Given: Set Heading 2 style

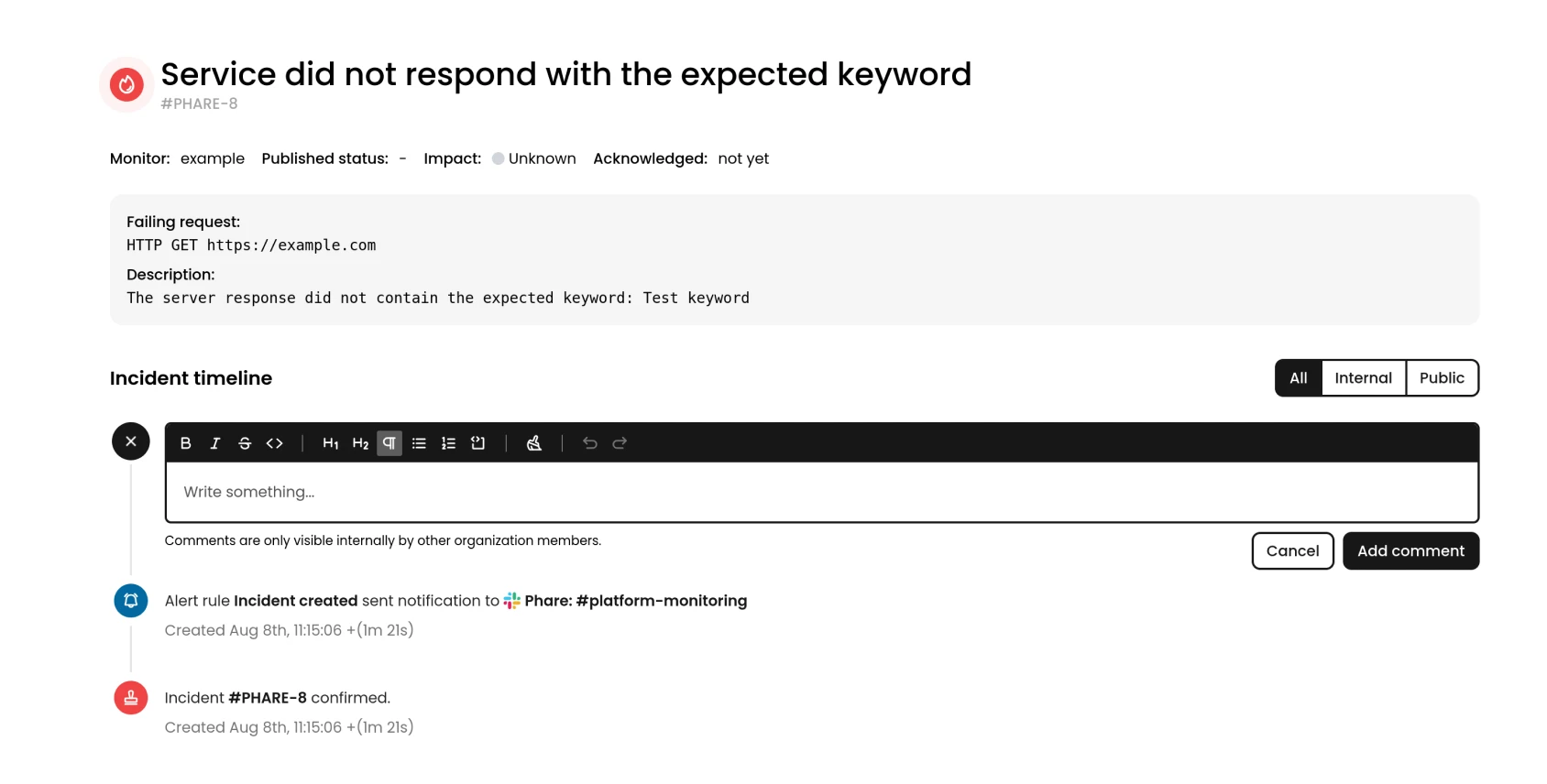Looking at the screenshot, I should point(360,443).
